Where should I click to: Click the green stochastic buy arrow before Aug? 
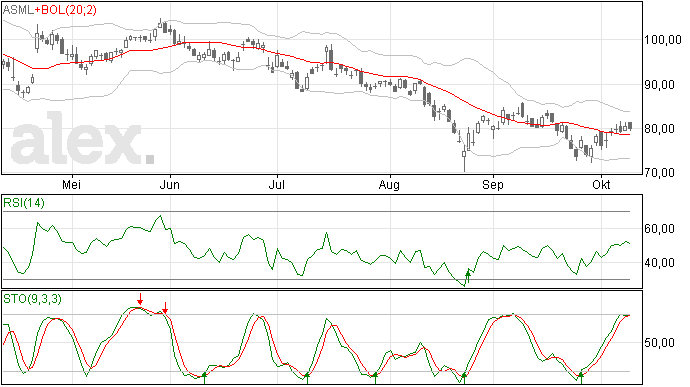[375, 378]
